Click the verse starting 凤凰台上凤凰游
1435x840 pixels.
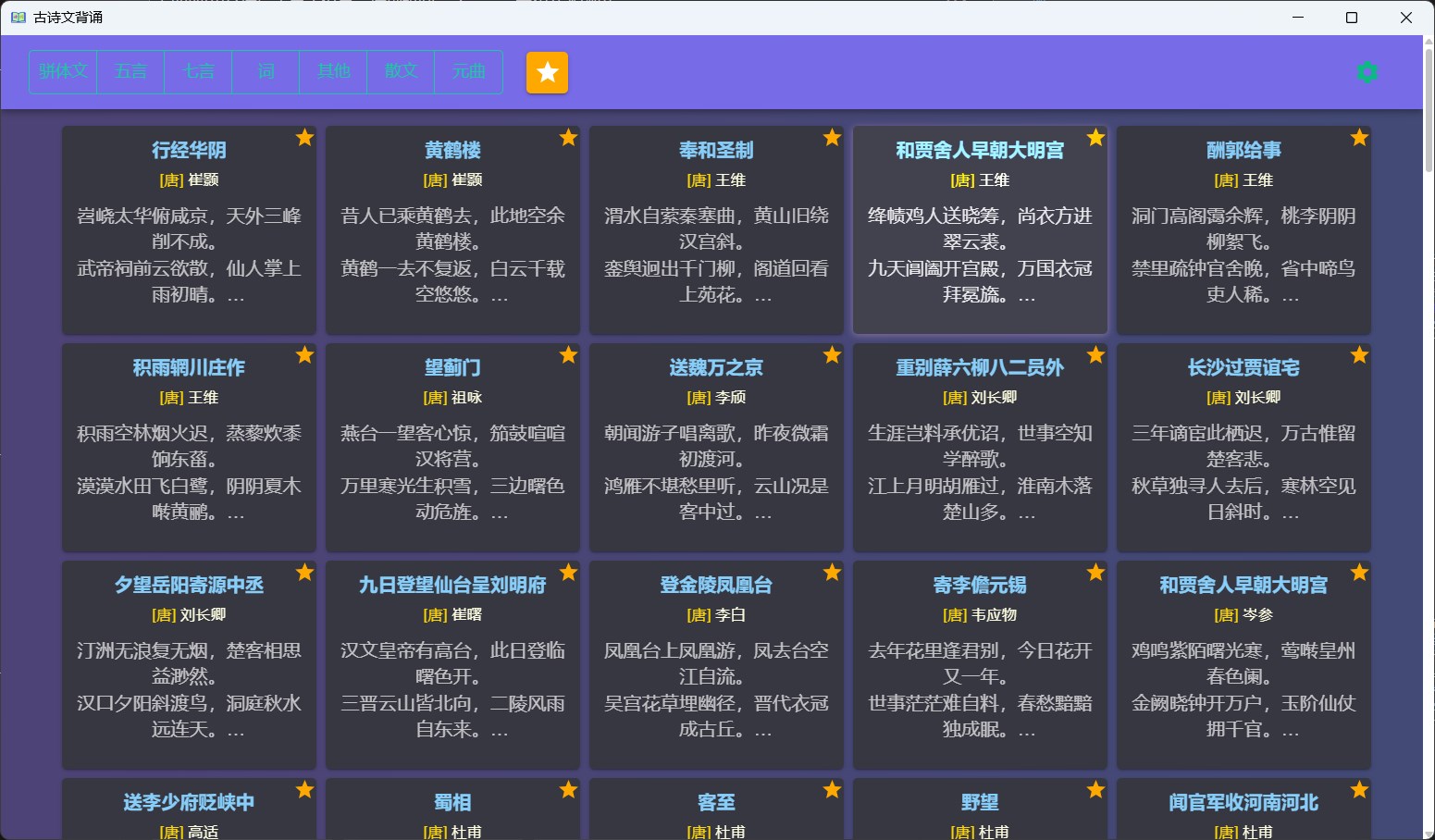pos(716,663)
